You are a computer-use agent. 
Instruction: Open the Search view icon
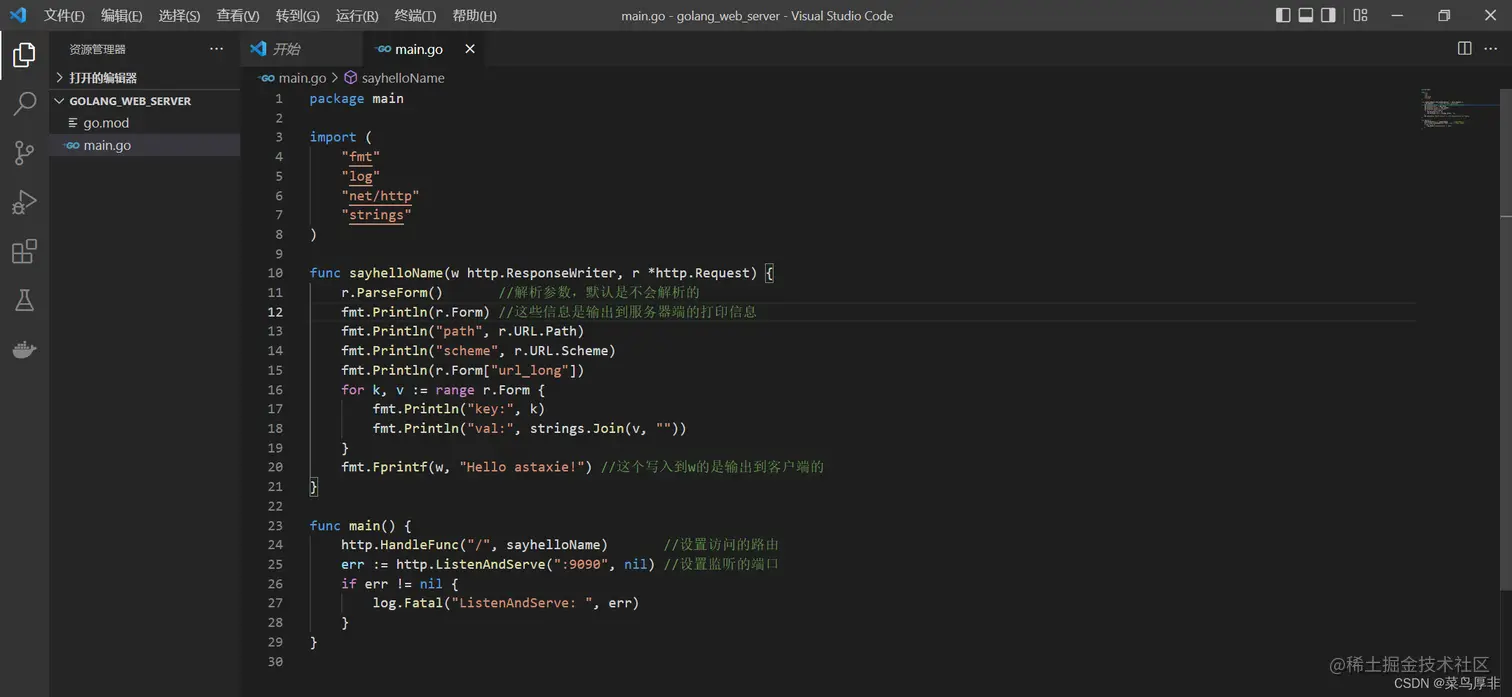24,103
